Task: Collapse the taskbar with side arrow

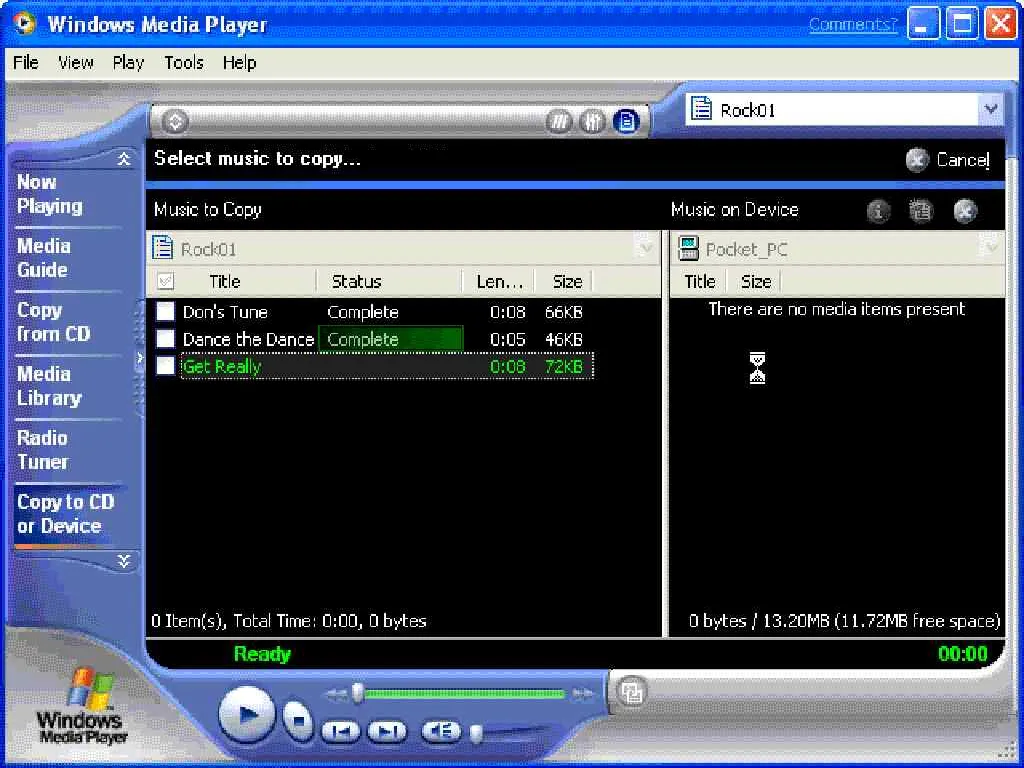Action: (x=140, y=357)
